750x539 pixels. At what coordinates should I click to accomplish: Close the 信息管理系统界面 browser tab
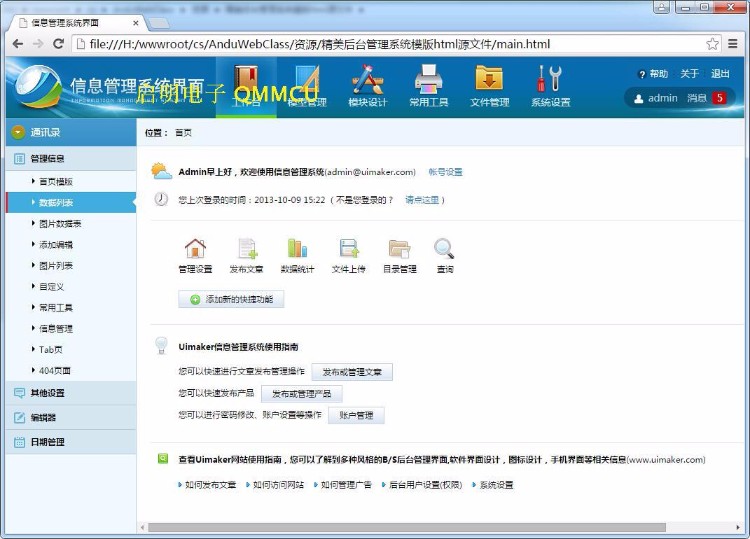point(136,22)
